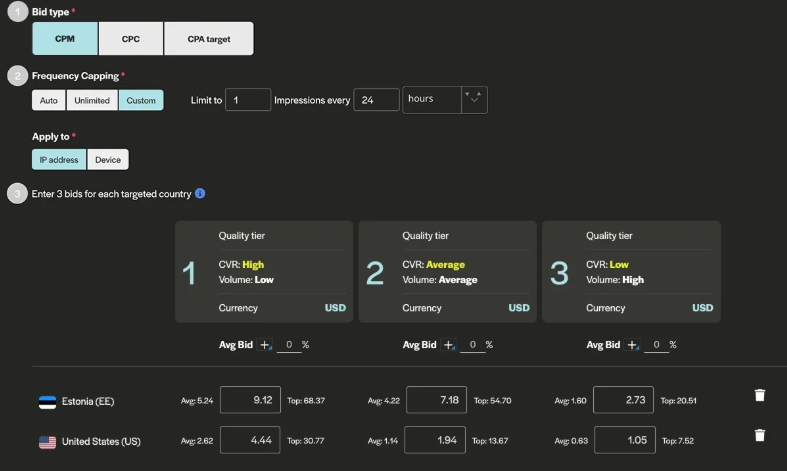This screenshot has height=471, width=787.
Task: Set frequency capping to Unlimited
Action: pyautogui.click(x=92, y=101)
